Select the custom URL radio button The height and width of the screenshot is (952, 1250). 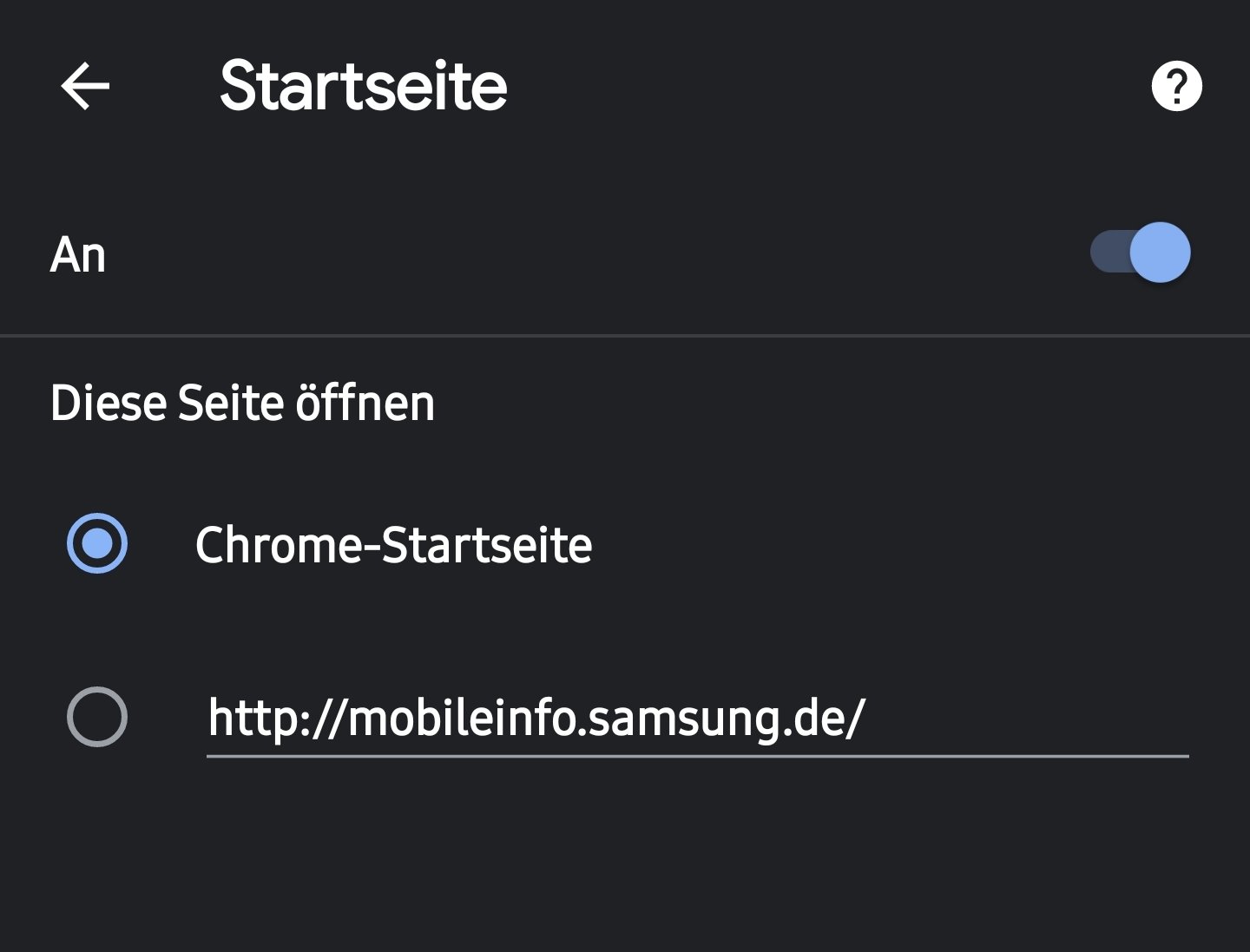[x=97, y=717]
